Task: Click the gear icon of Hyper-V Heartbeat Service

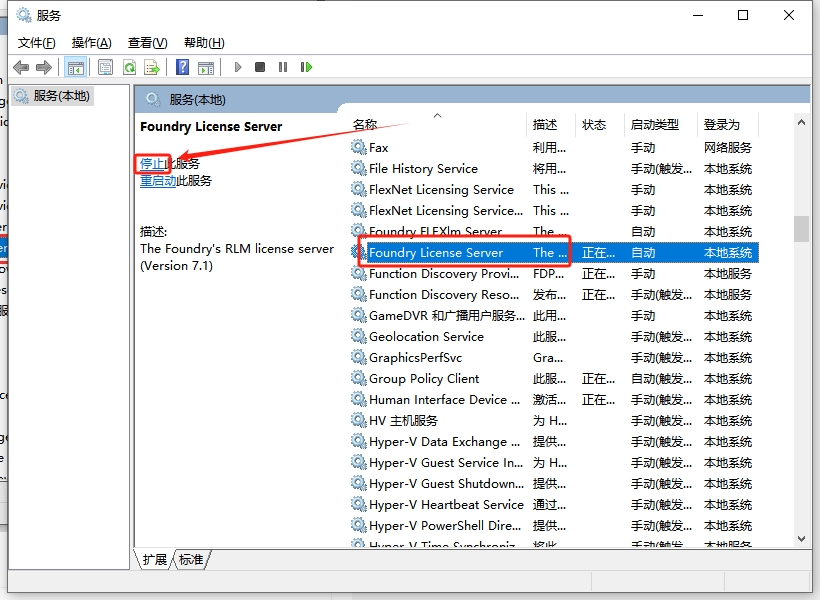Action: (x=358, y=504)
